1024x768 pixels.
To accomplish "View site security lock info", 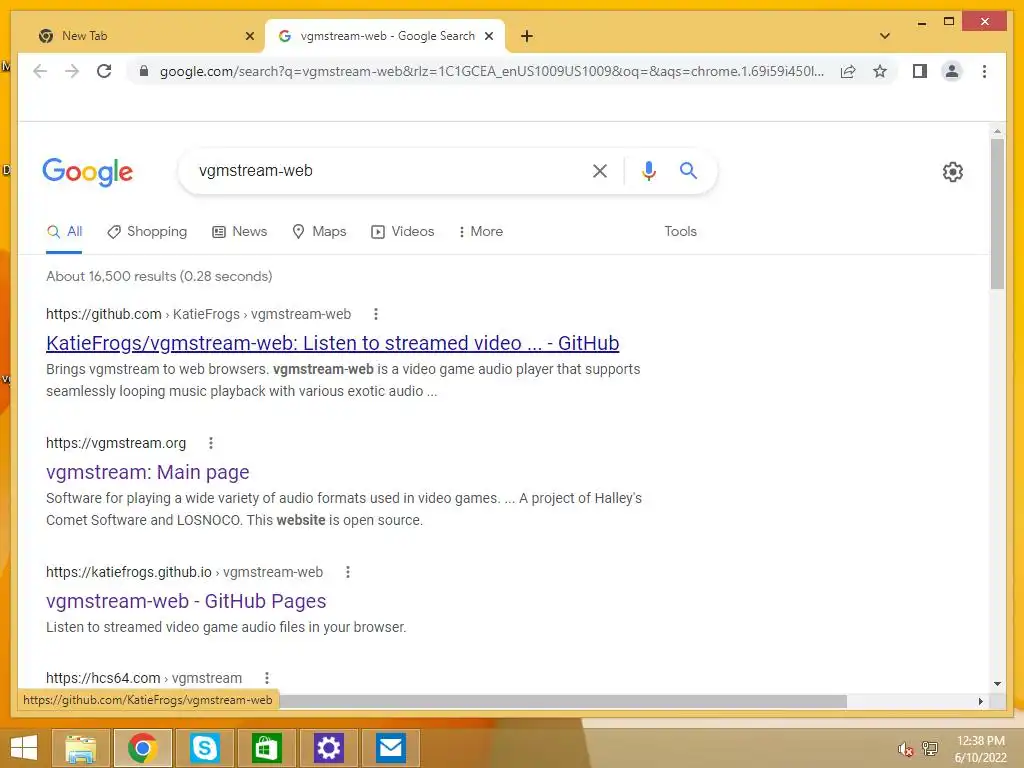I will point(144,71).
